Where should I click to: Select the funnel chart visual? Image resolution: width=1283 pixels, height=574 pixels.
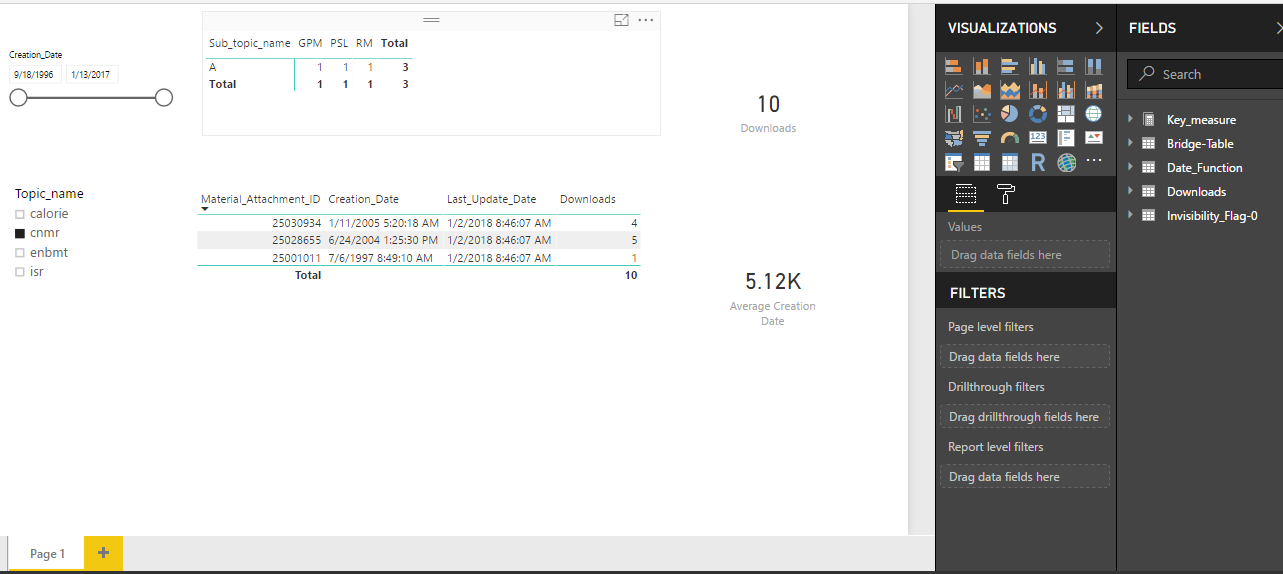pyautogui.click(x=982, y=138)
